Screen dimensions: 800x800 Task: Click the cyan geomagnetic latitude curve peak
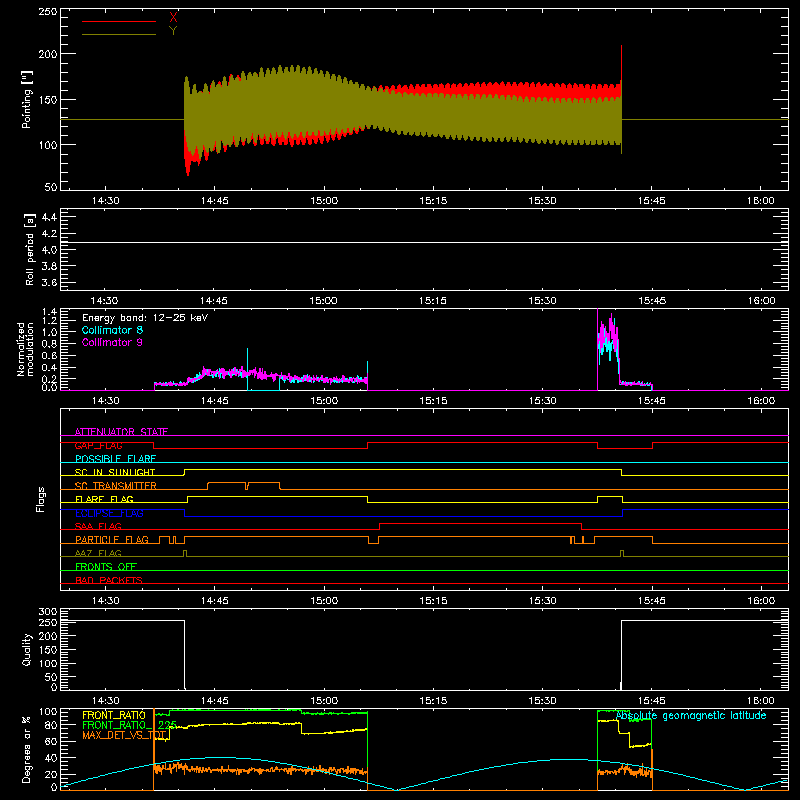219,758
